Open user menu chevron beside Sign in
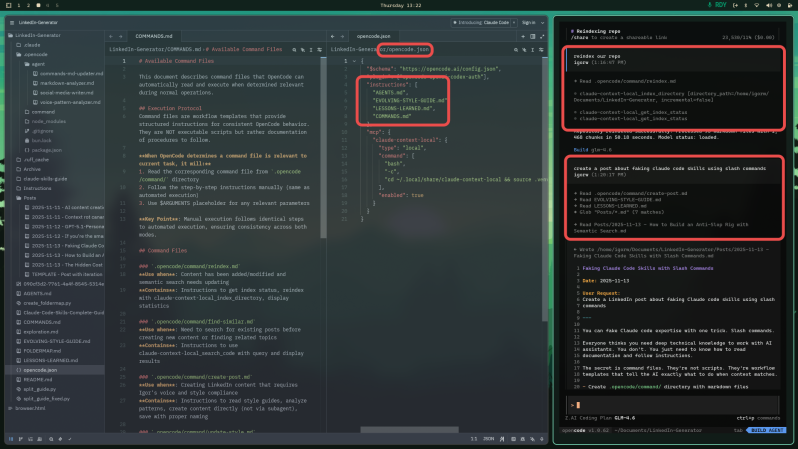798x449 pixels. (x=542, y=22)
